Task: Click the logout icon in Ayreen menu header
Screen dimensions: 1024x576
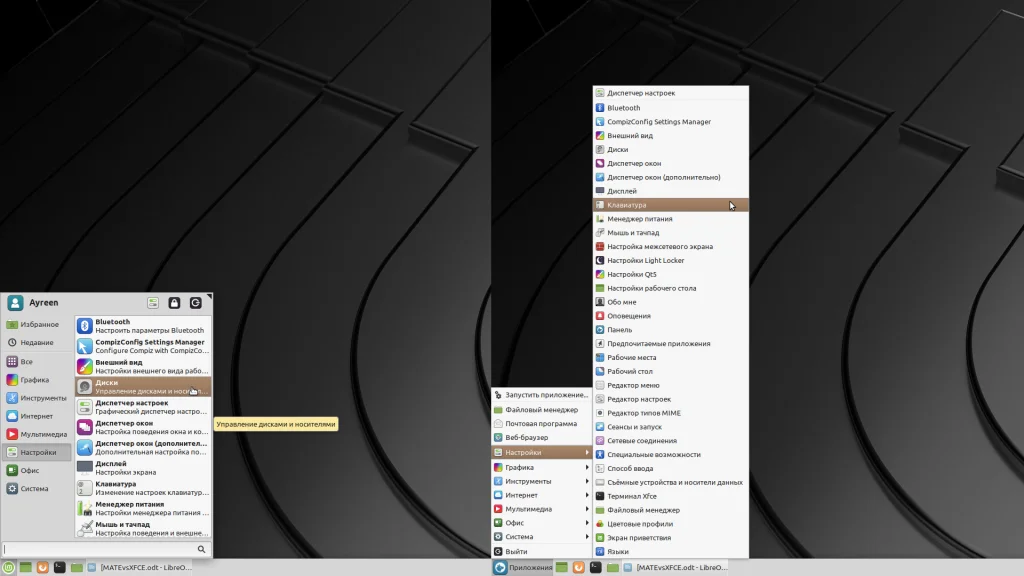Action: coord(195,303)
